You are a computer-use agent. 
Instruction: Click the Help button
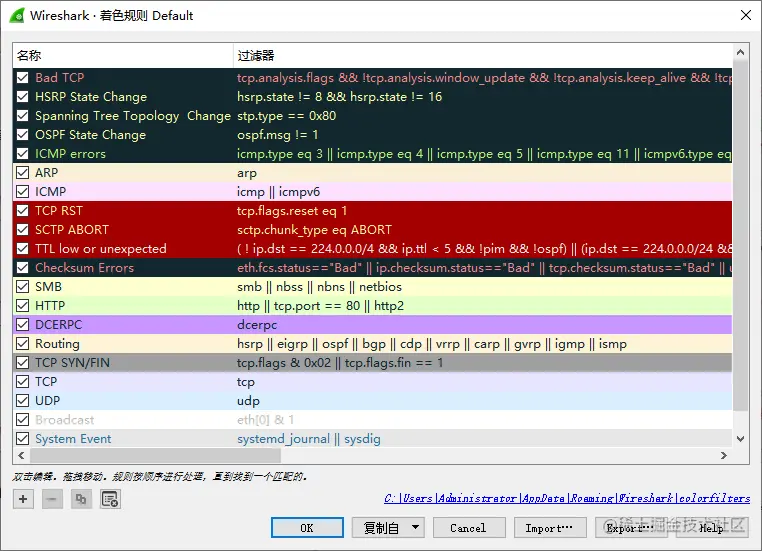point(711,528)
